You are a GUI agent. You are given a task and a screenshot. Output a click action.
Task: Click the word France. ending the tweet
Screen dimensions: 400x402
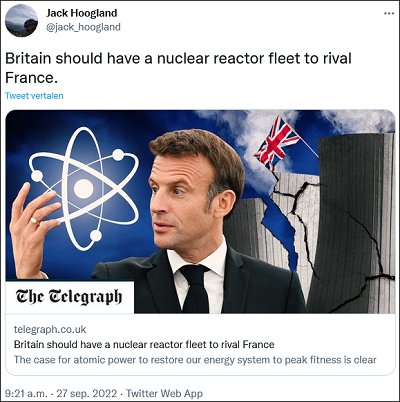30,78
